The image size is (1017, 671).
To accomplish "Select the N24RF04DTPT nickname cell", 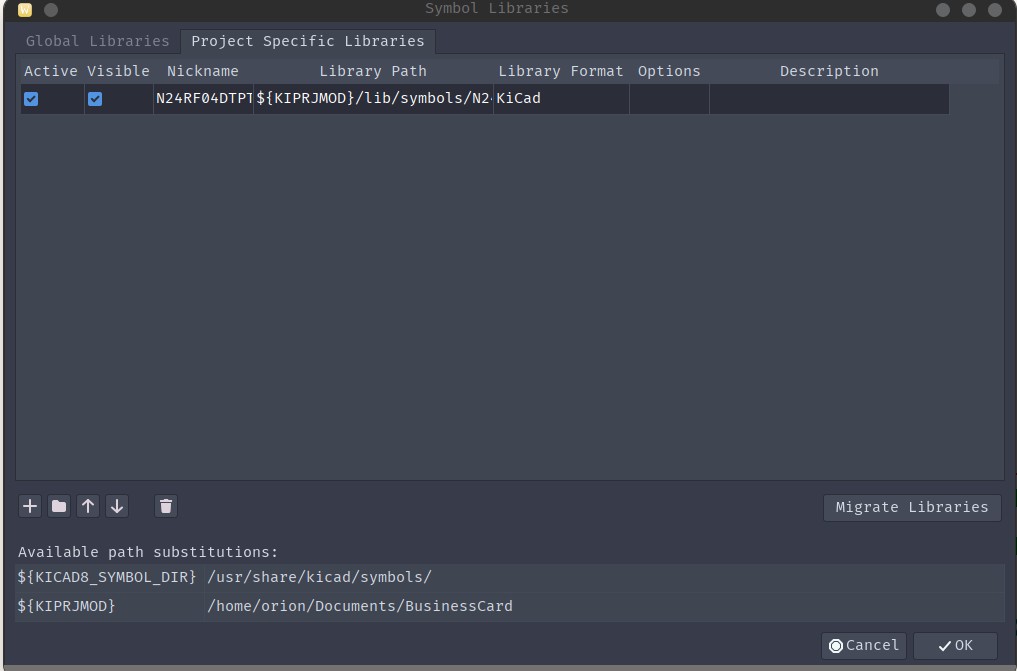I will 203,99.
